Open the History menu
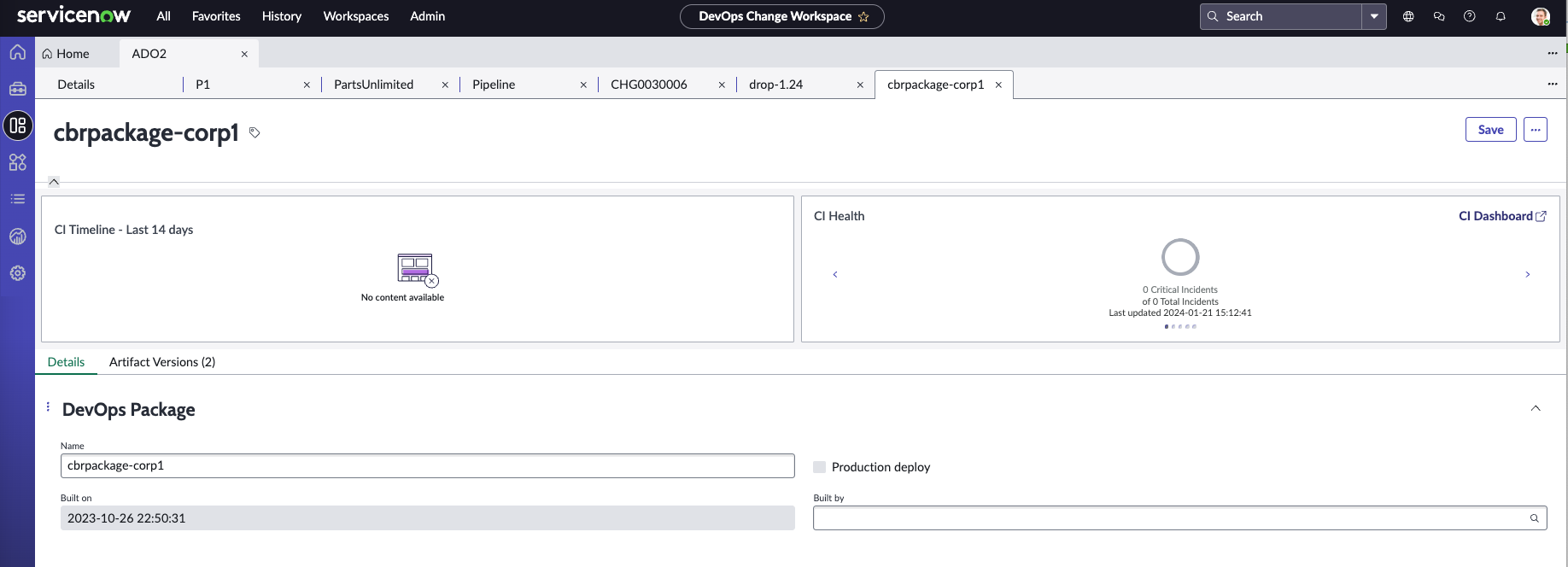This screenshot has width=1568, height=567. click(282, 16)
